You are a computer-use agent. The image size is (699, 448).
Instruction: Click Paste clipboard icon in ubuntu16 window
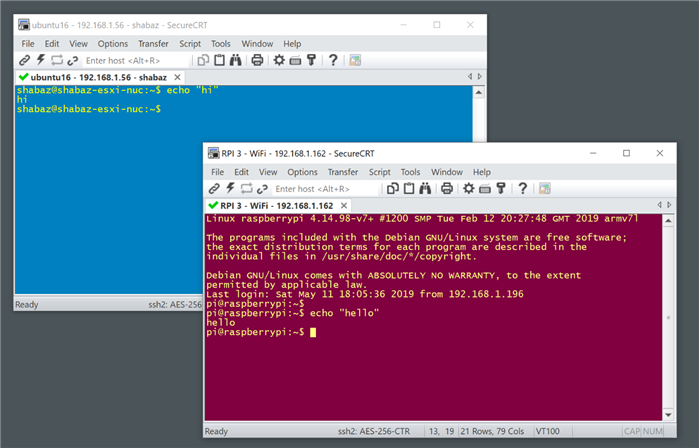tap(219, 60)
